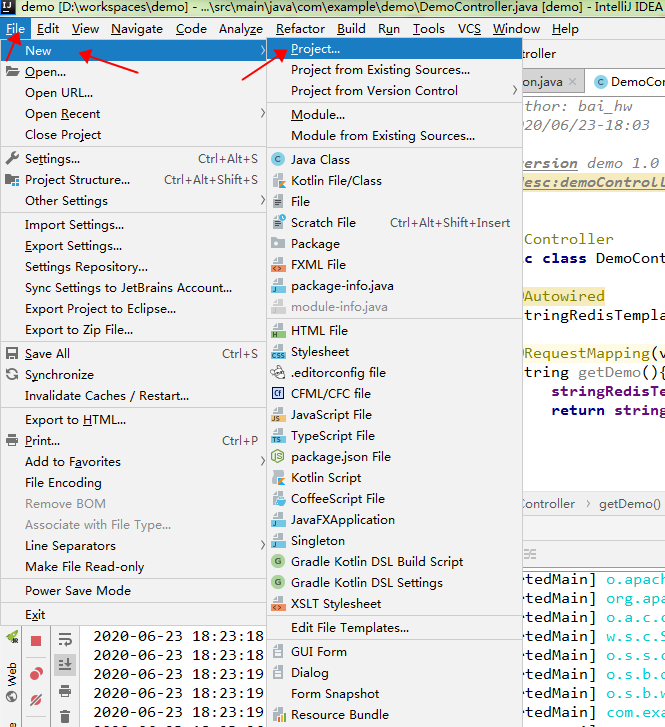
Task: Select Form Snapshot entry
Action: pyautogui.click(x=395, y=694)
